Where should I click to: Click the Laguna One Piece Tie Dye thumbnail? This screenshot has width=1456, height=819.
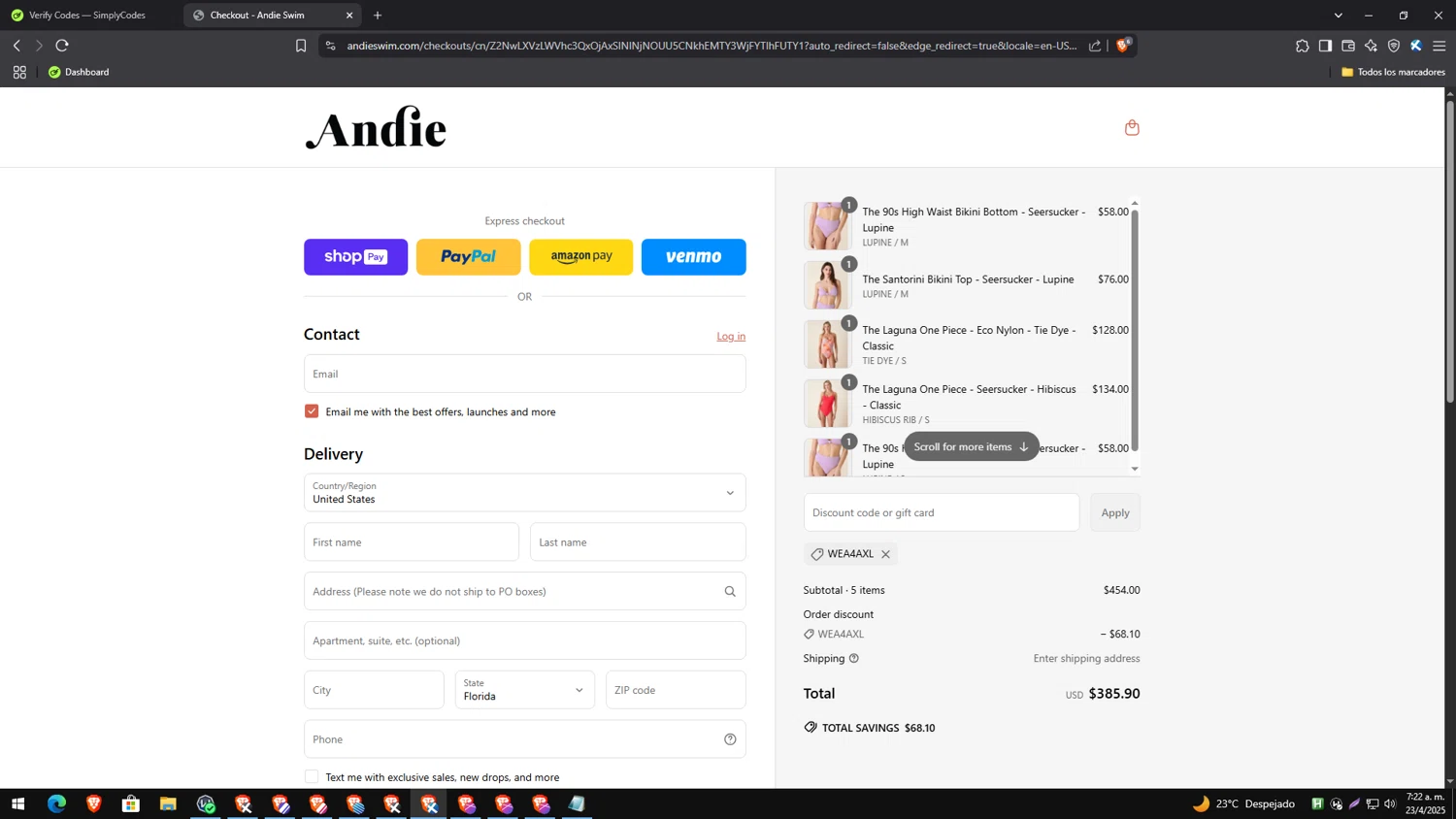(827, 344)
